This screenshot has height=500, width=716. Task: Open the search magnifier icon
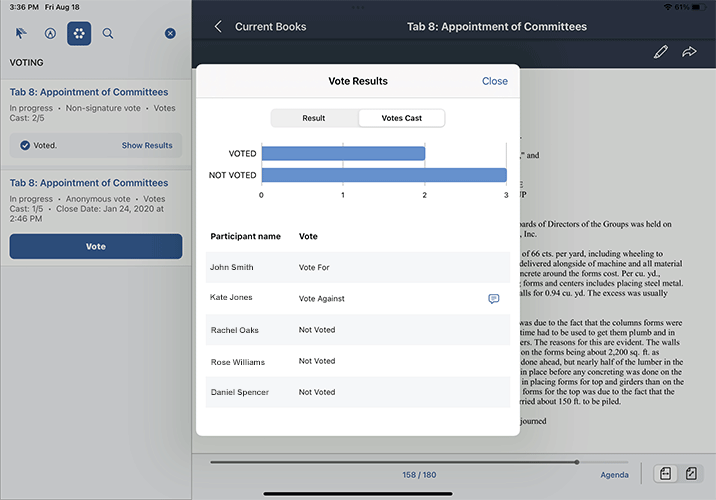(x=108, y=33)
